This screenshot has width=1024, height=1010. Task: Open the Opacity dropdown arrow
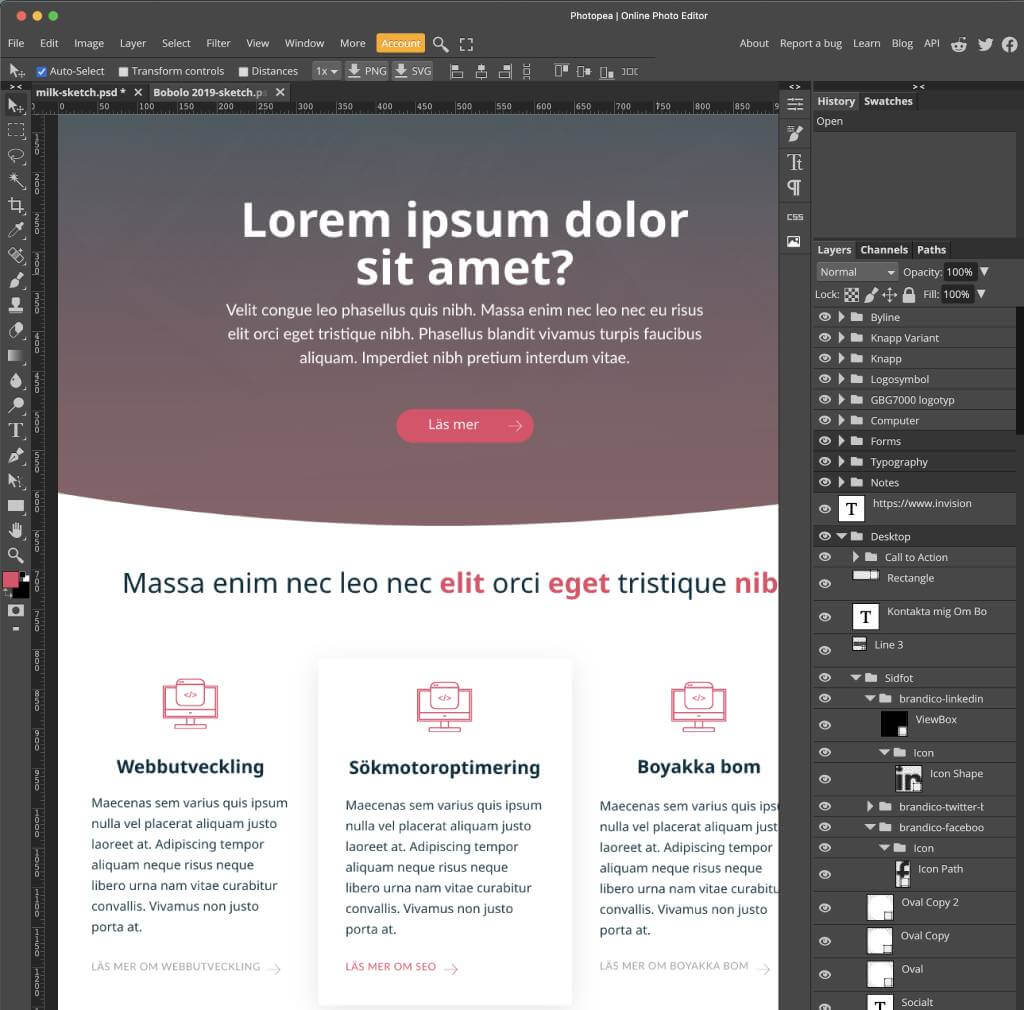[984, 272]
